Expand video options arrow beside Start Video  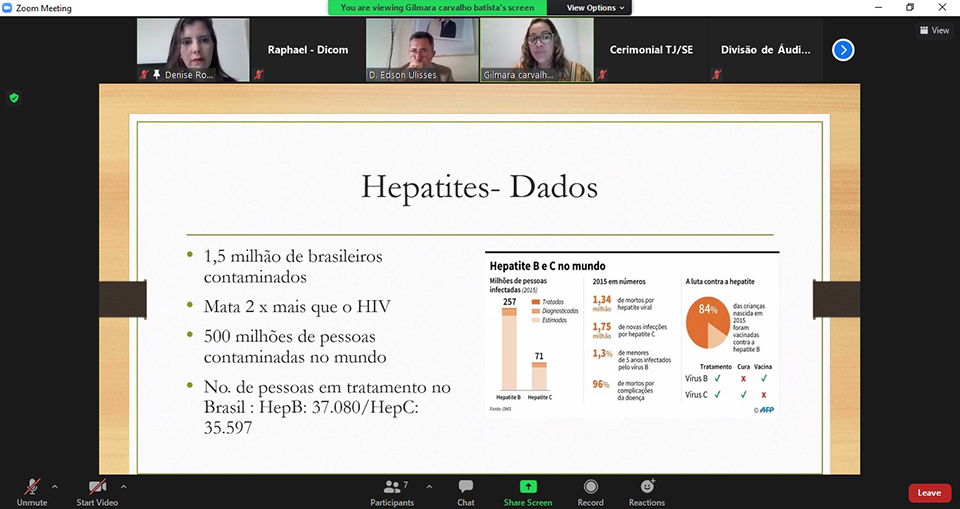click(x=123, y=487)
